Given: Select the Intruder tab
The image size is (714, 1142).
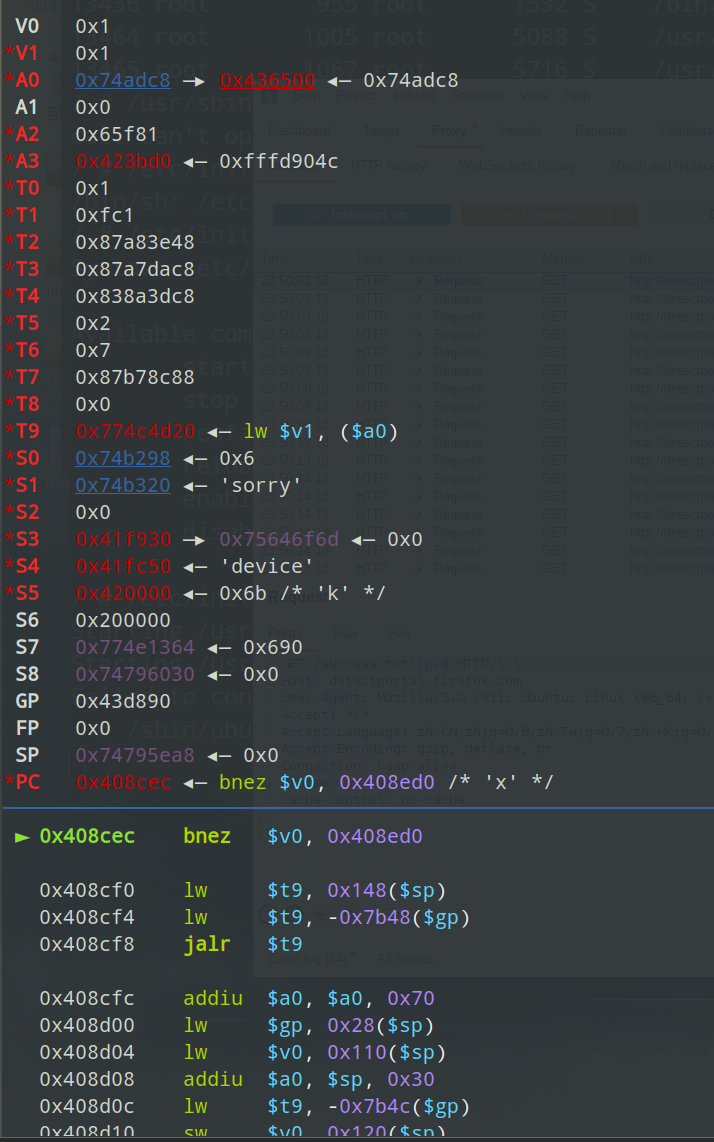Looking at the screenshot, I should tap(520, 130).
